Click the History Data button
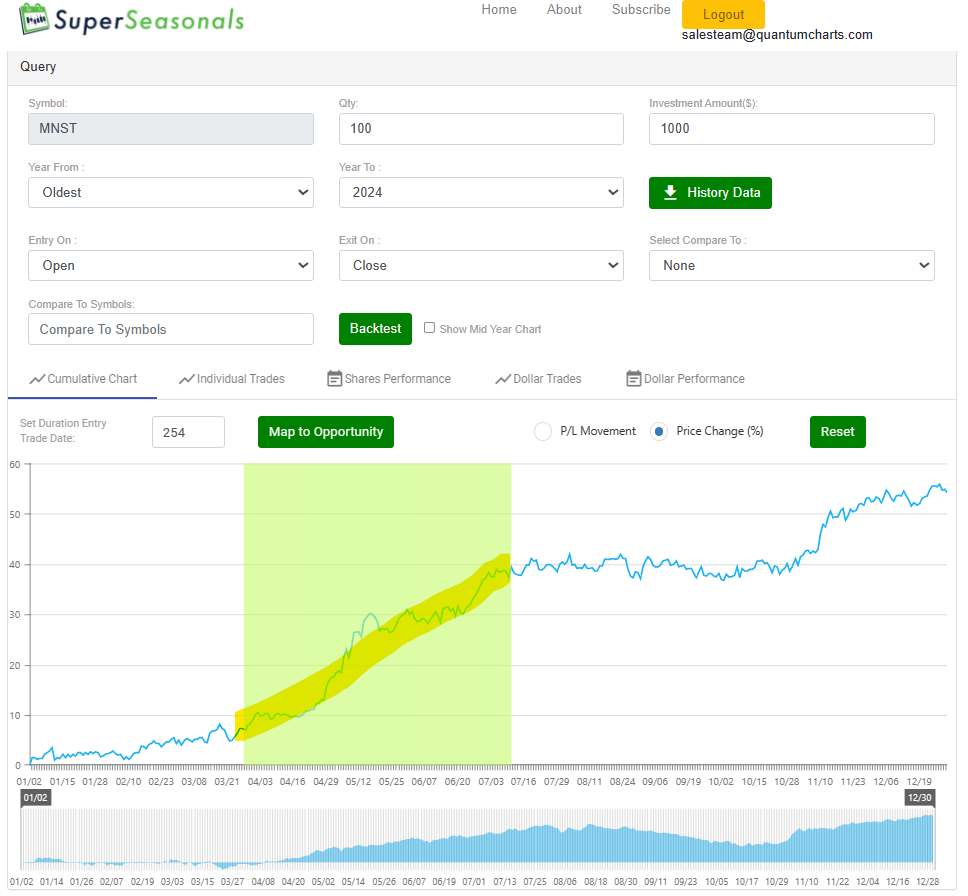Screen dimensions: 968x896 tap(710, 193)
